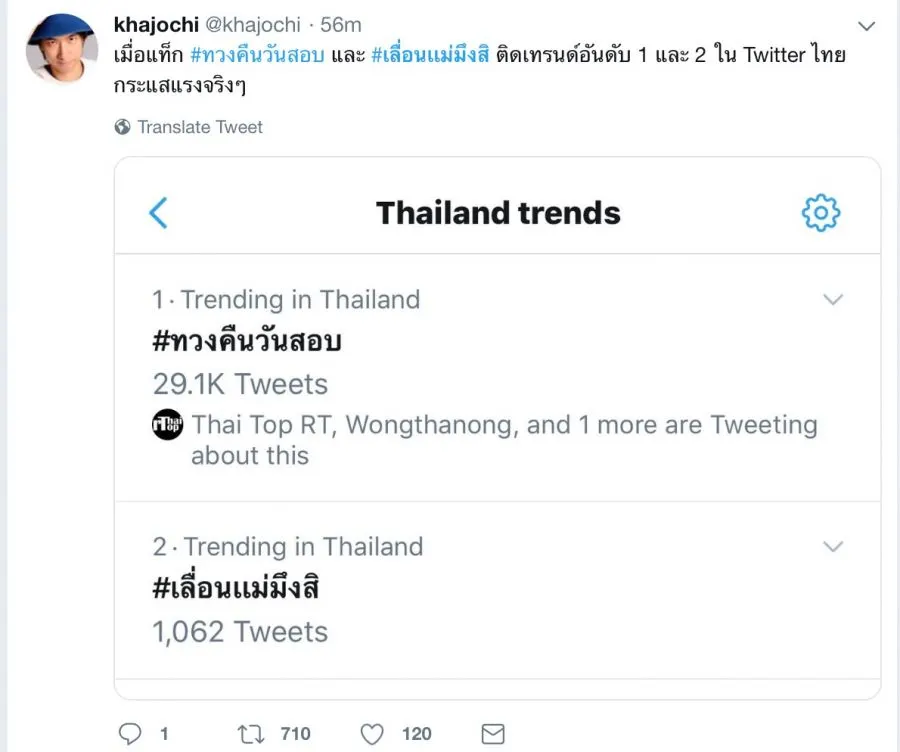The width and height of the screenshot is (900, 752).
Task: Click the Thai Top RT account icon
Action: tap(167, 425)
